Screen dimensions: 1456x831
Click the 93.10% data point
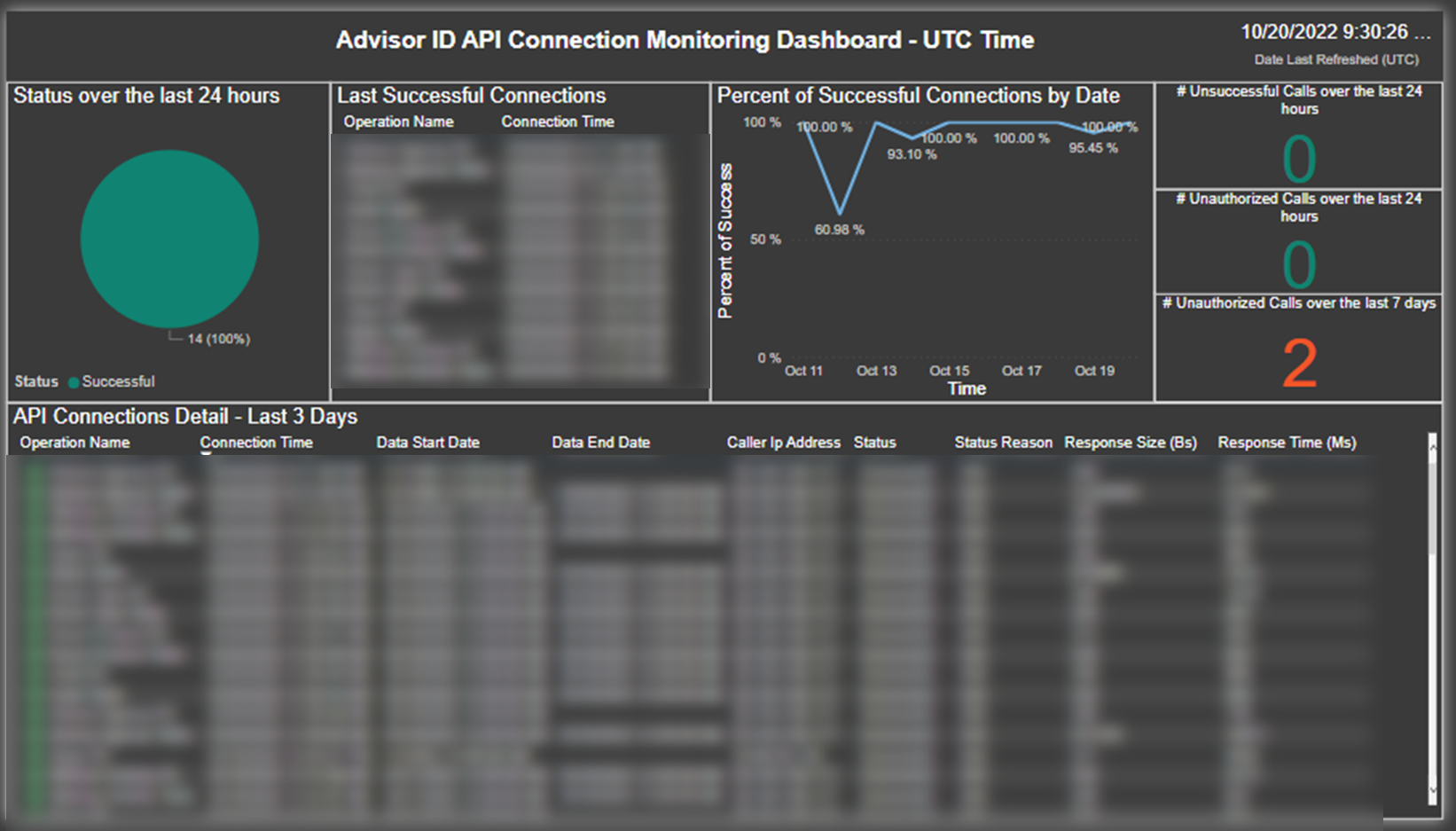[x=912, y=138]
